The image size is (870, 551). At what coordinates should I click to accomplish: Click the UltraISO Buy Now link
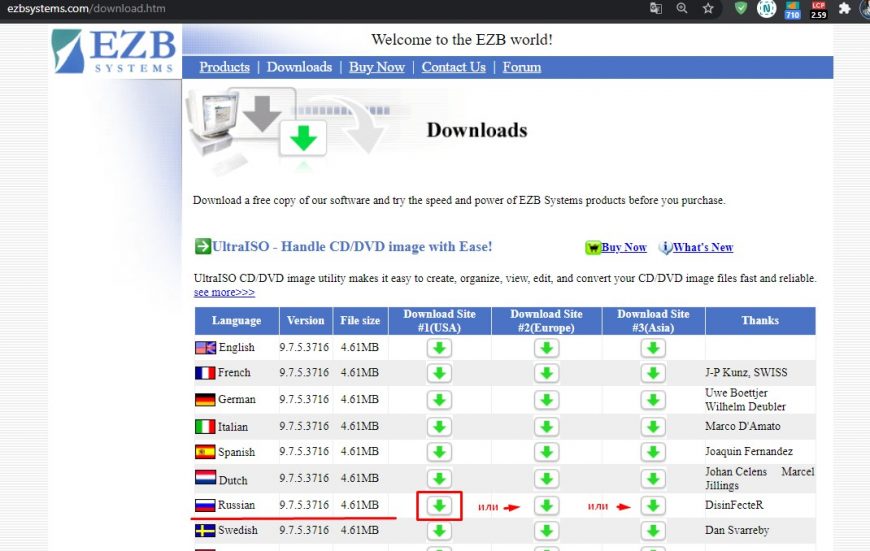624,247
